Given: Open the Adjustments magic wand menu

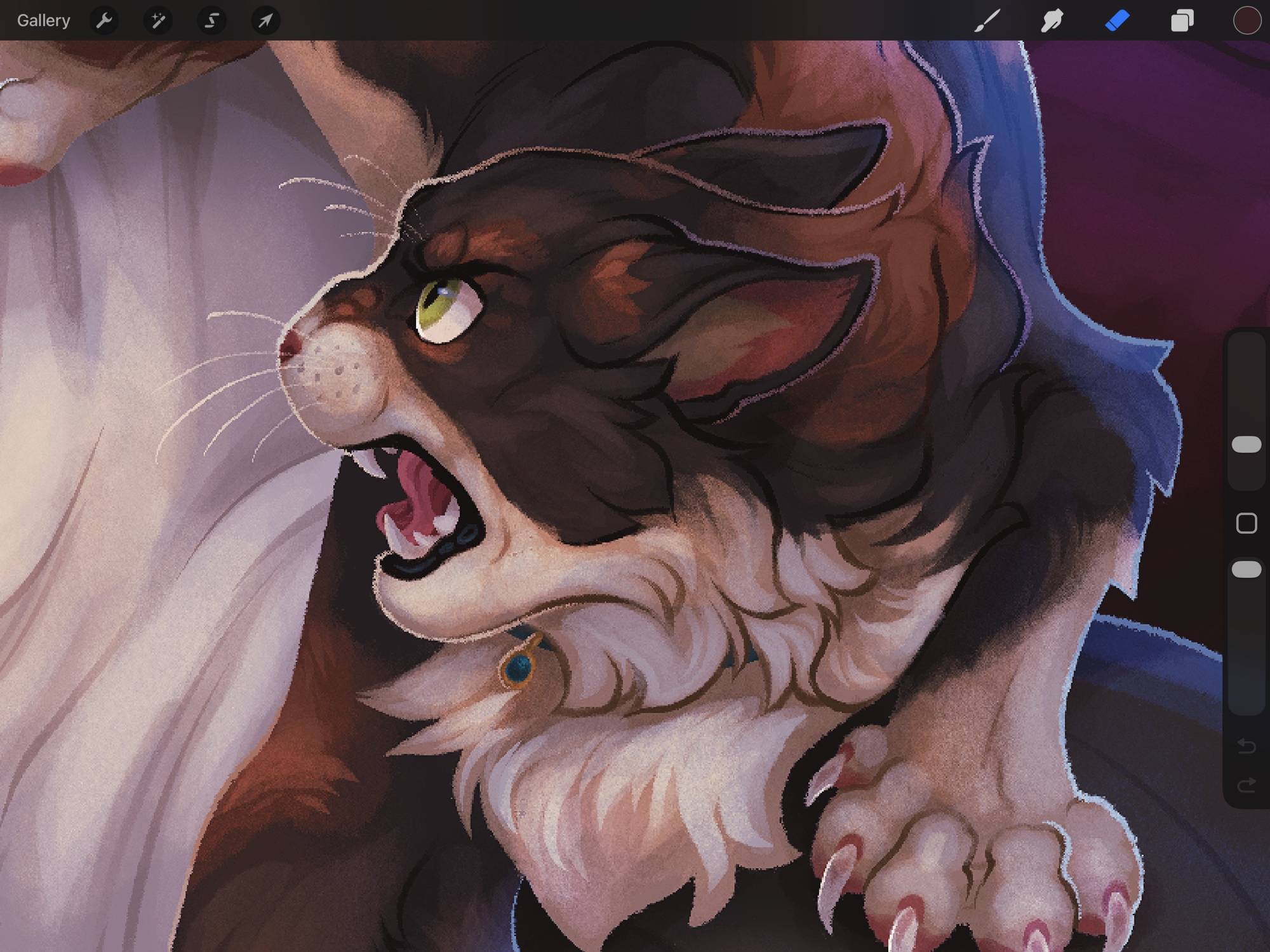Looking at the screenshot, I should [x=157, y=20].
